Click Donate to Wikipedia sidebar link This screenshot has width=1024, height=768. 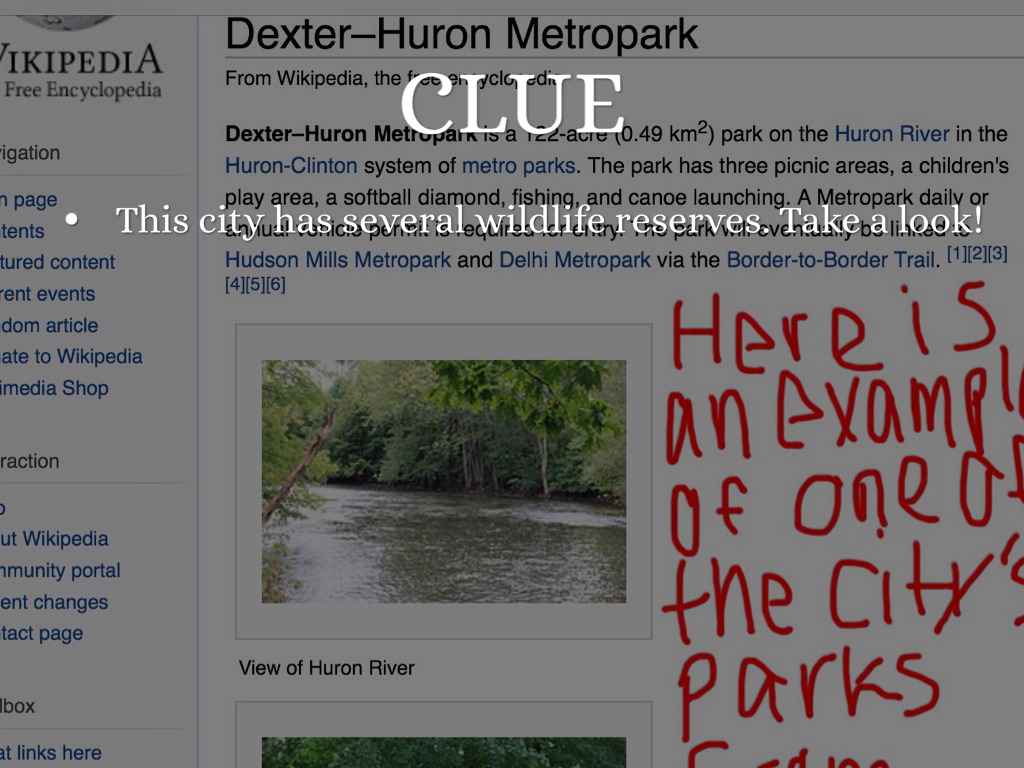click(71, 357)
